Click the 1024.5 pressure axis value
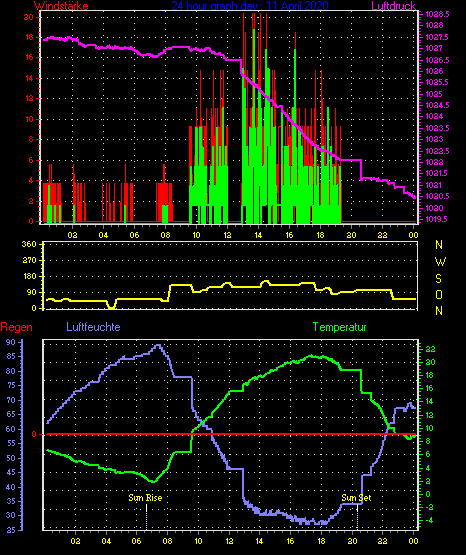The image size is (466, 555). pos(437,105)
